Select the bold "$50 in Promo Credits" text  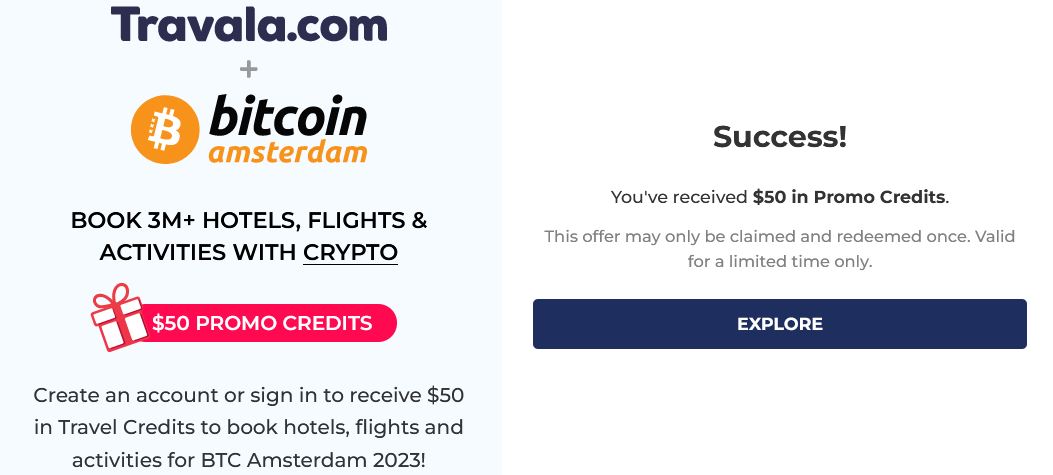point(849,197)
